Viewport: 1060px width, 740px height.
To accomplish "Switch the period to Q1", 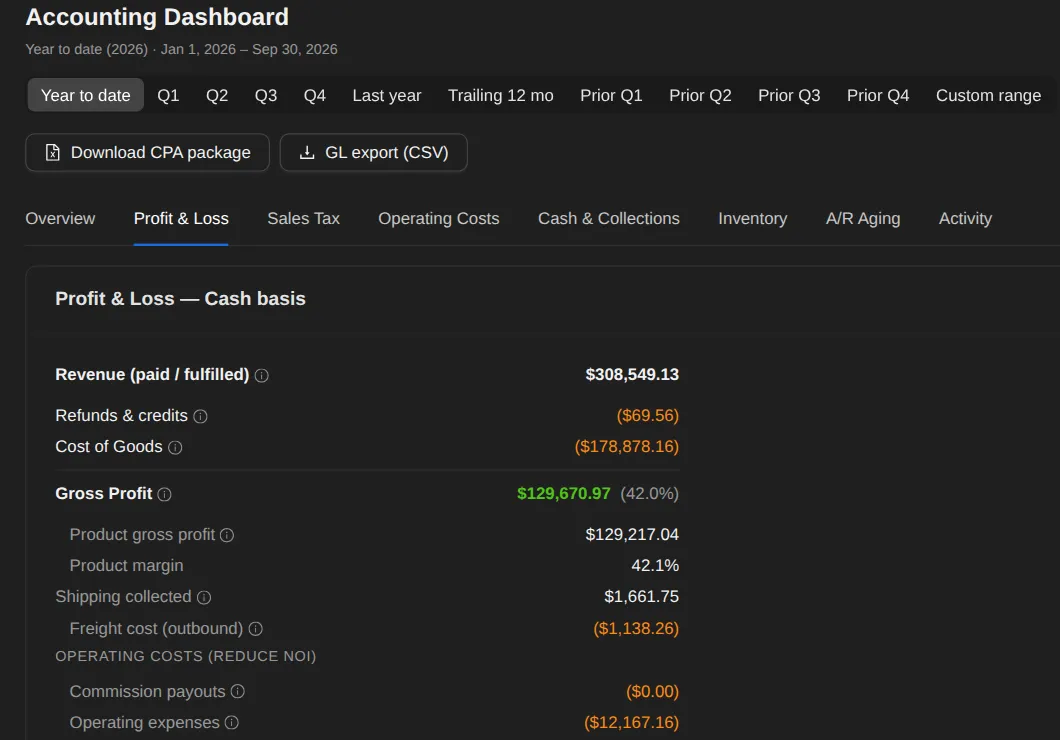I will 168,95.
